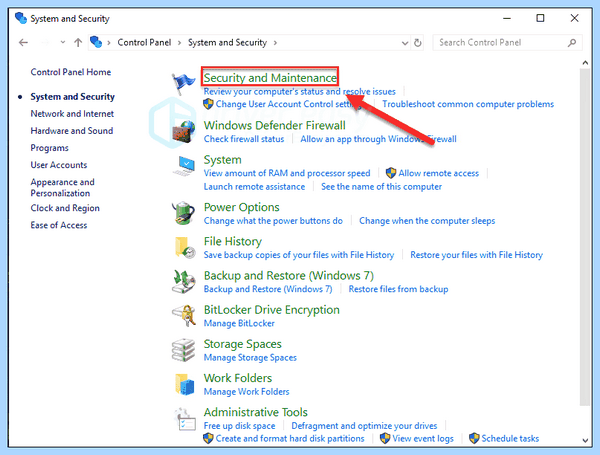
Task: Click the search magnifier icon
Action: pyautogui.click(x=572, y=42)
